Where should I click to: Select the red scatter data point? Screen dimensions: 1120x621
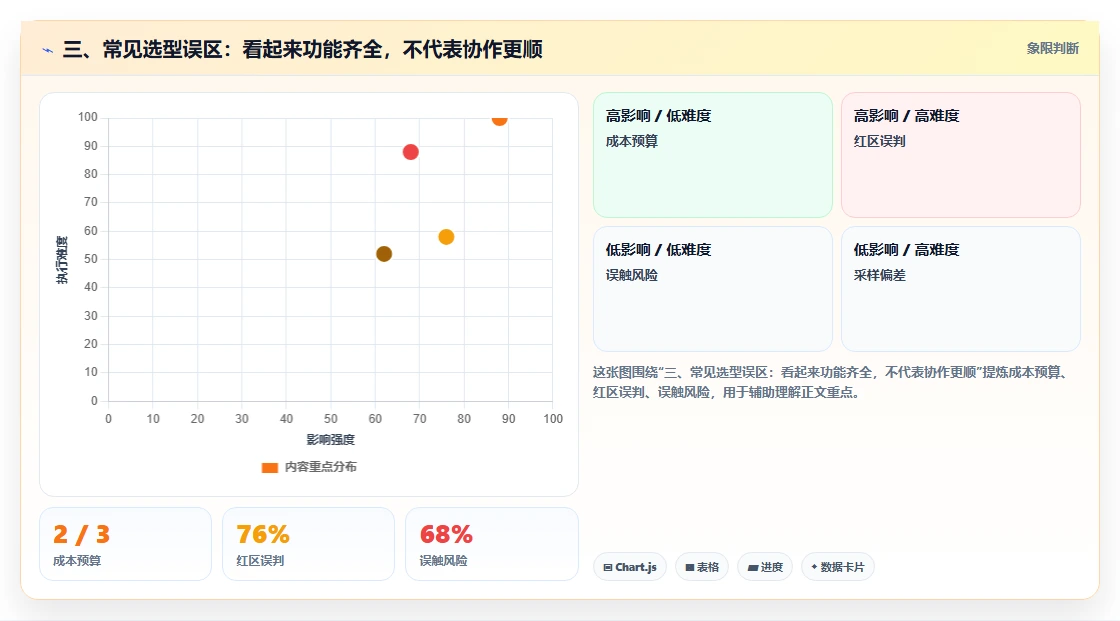410,152
